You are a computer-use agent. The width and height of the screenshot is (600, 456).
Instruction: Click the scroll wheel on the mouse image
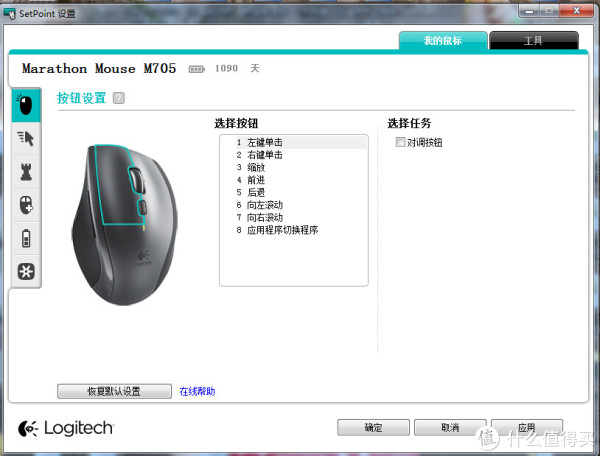click(x=138, y=180)
